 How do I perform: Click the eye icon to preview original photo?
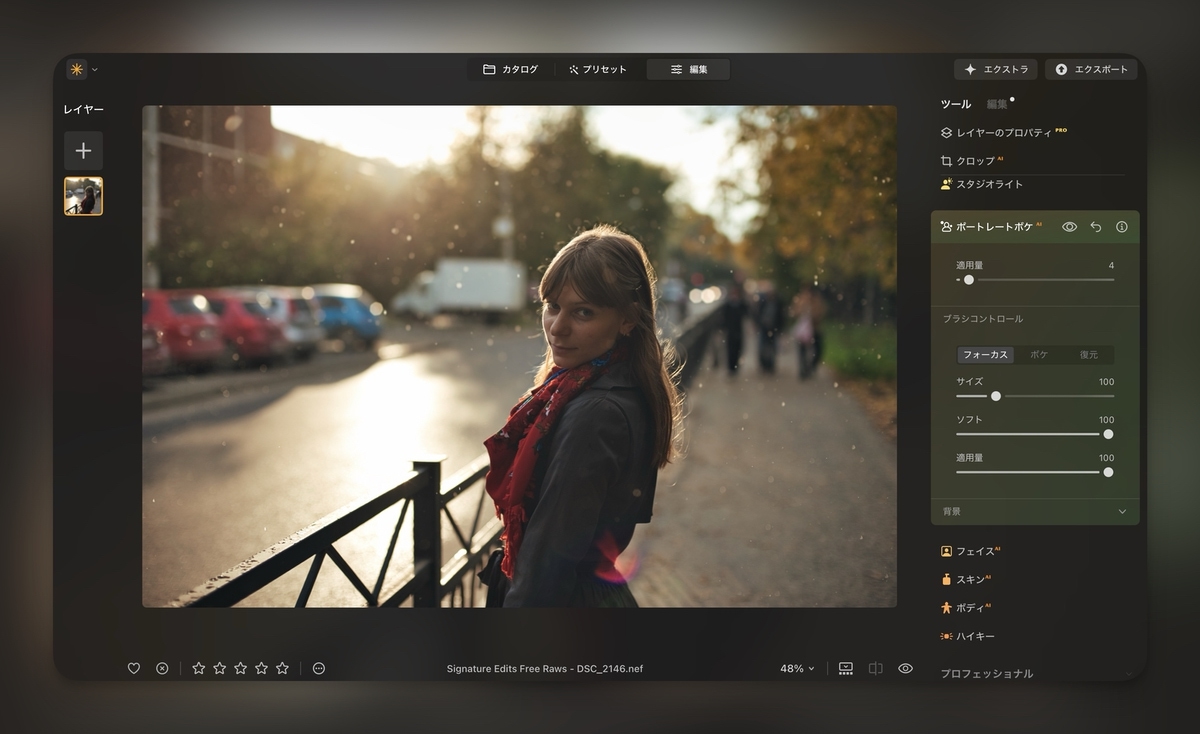coord(906,668)
